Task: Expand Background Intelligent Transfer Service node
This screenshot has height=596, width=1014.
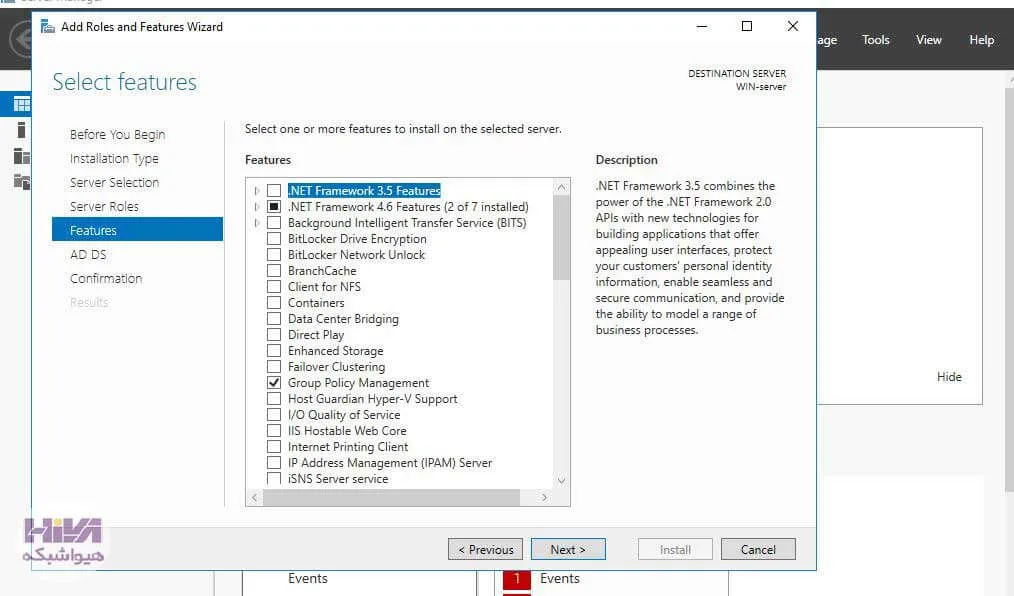Action: coord(257,223)
